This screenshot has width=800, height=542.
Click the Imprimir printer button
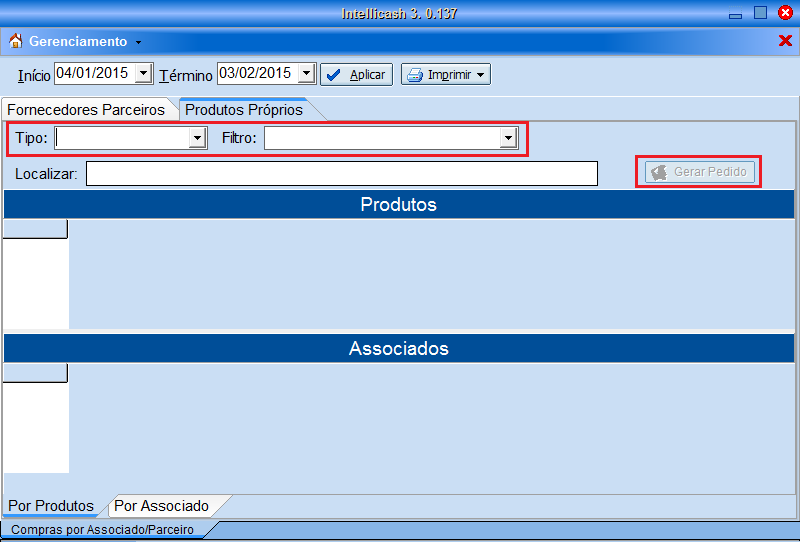coord(445,74)
